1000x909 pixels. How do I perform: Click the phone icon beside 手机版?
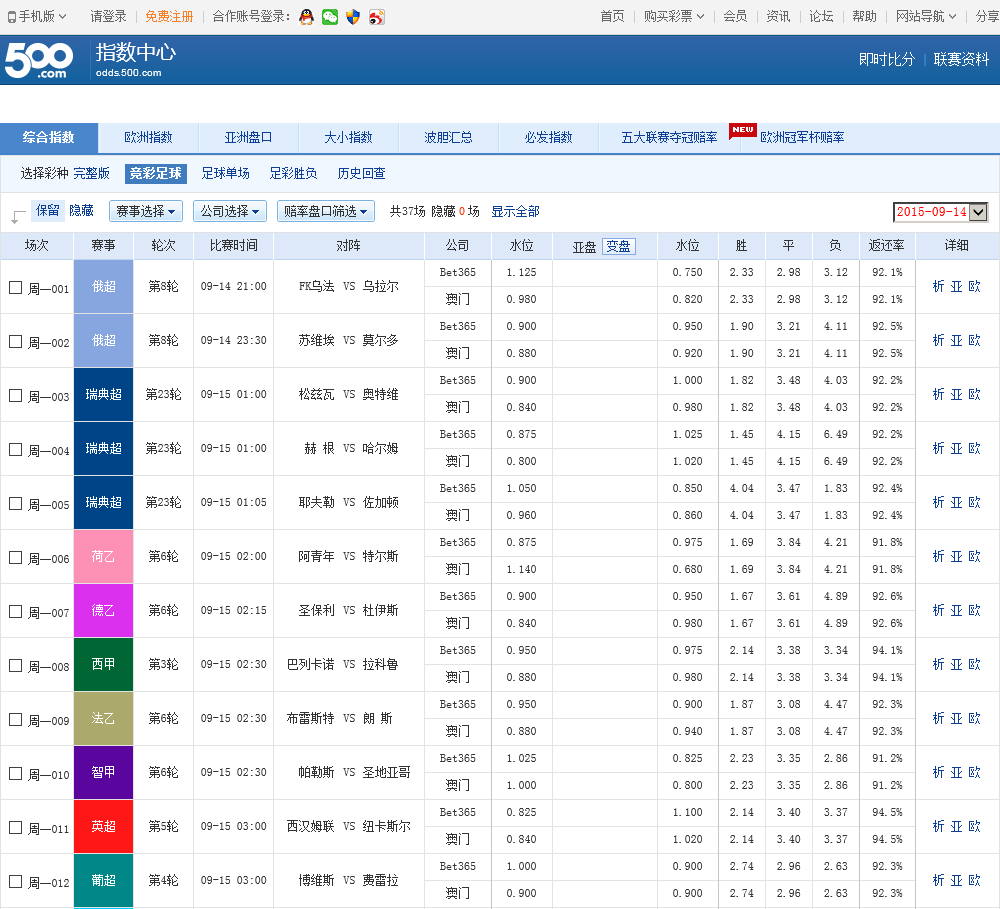pyautogui.click(x=11, y=17)
